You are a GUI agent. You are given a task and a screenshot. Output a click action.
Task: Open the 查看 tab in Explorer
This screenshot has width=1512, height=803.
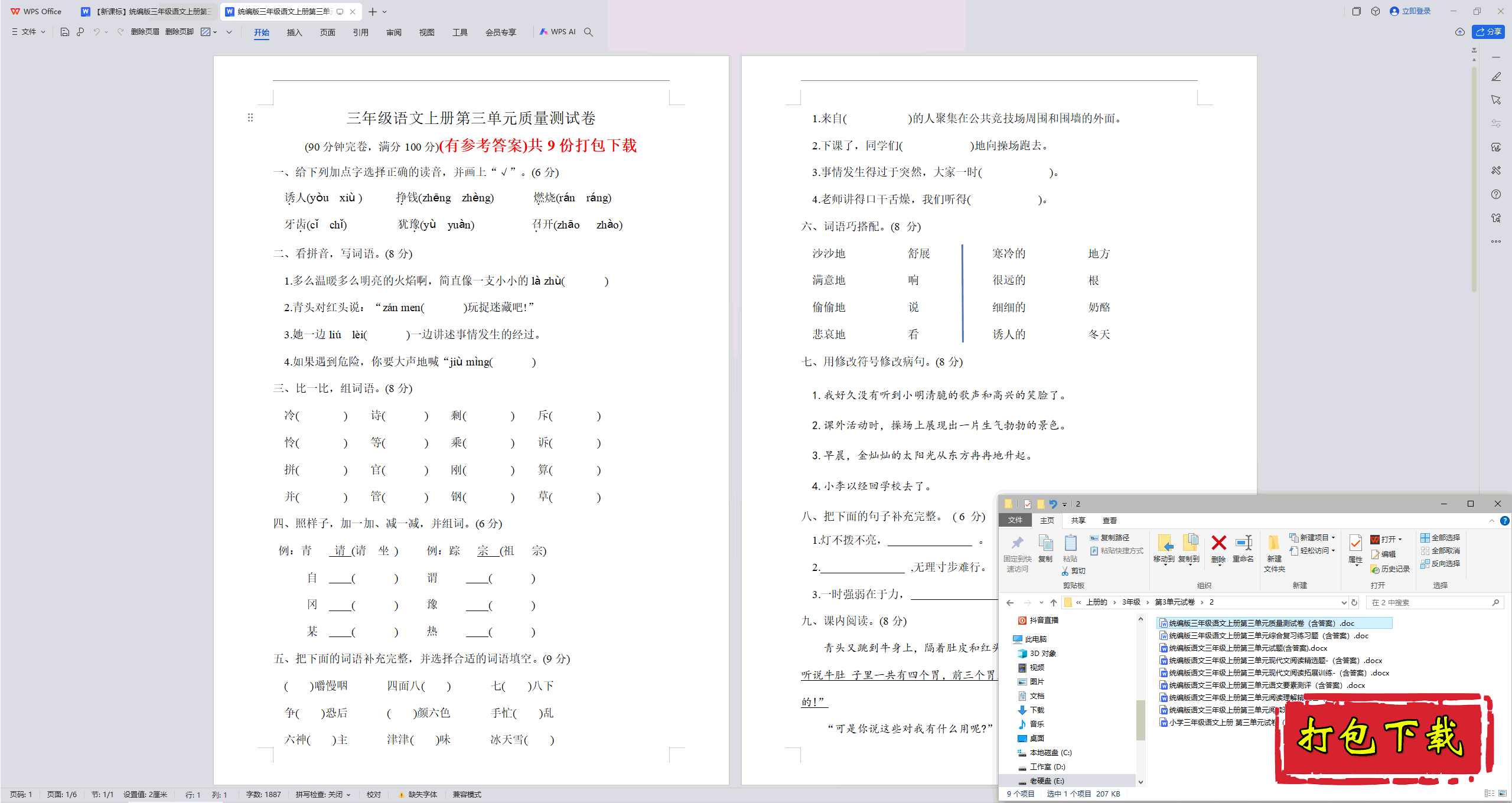point(1109,521)
